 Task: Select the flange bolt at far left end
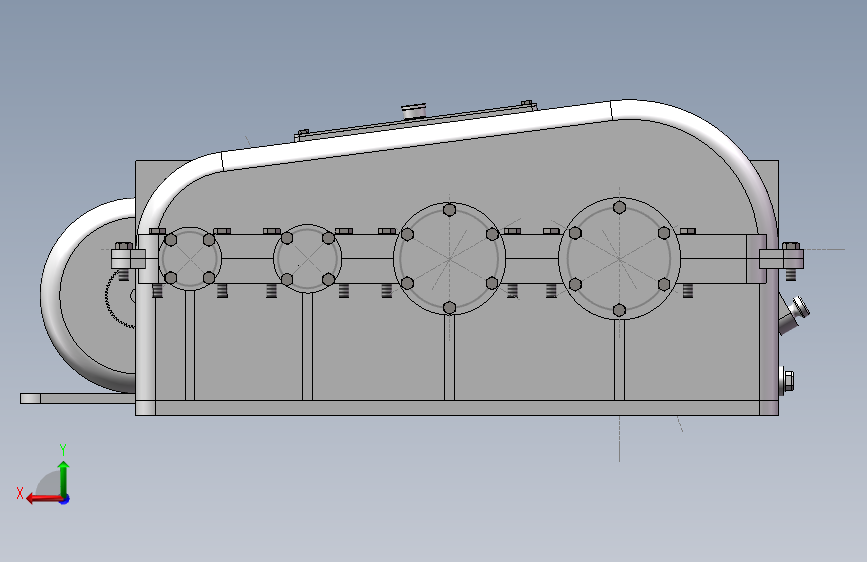pos(123,261)
